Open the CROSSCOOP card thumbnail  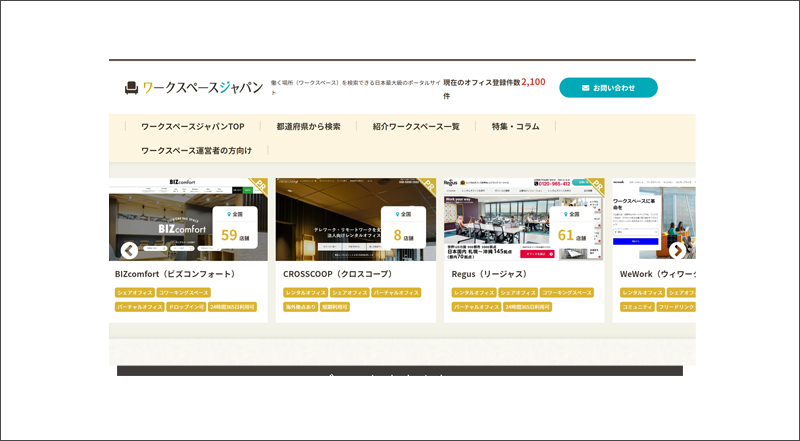point(356,219)
